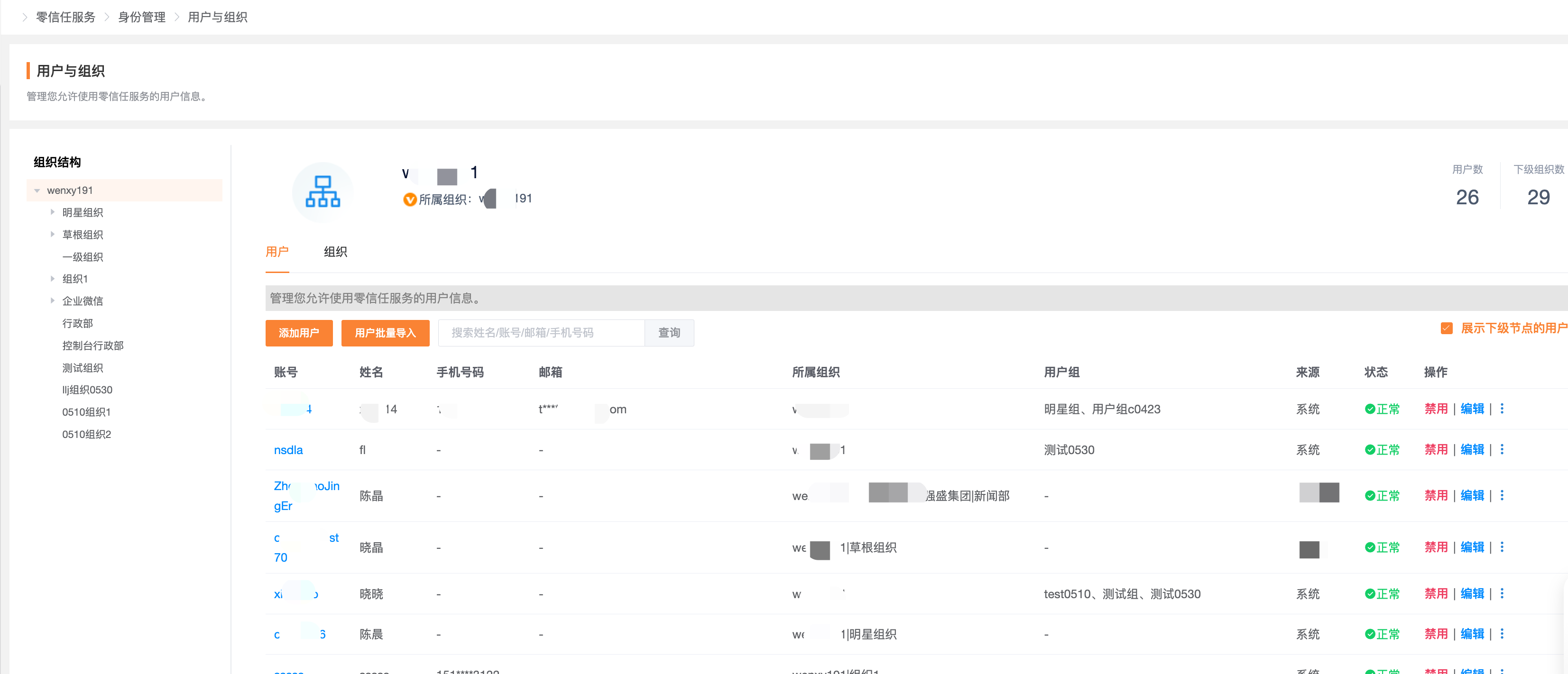Select 行政部 in organization tree

pos(77,323)
